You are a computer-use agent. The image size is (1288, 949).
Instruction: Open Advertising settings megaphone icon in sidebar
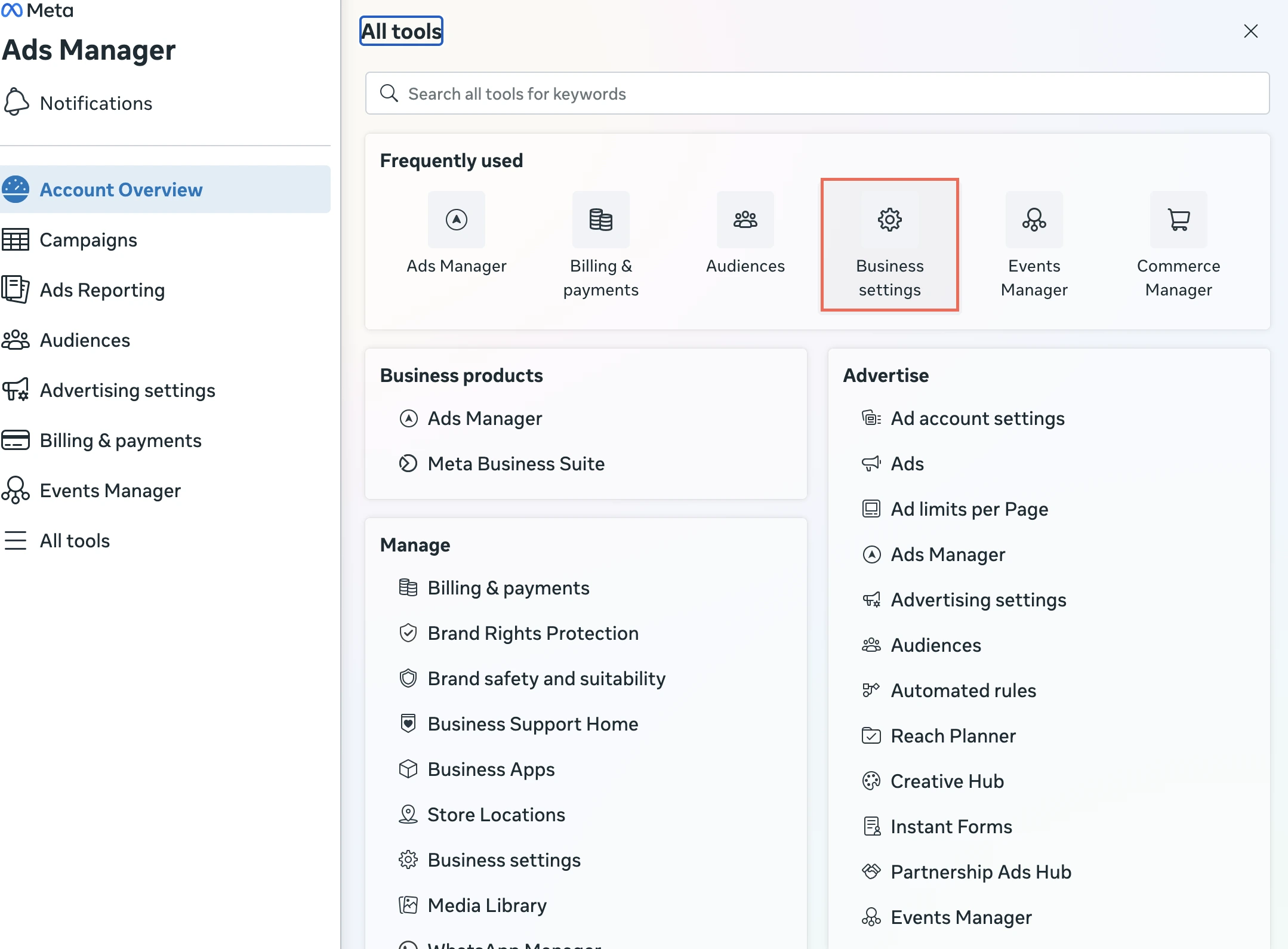(x=16, y=390)
